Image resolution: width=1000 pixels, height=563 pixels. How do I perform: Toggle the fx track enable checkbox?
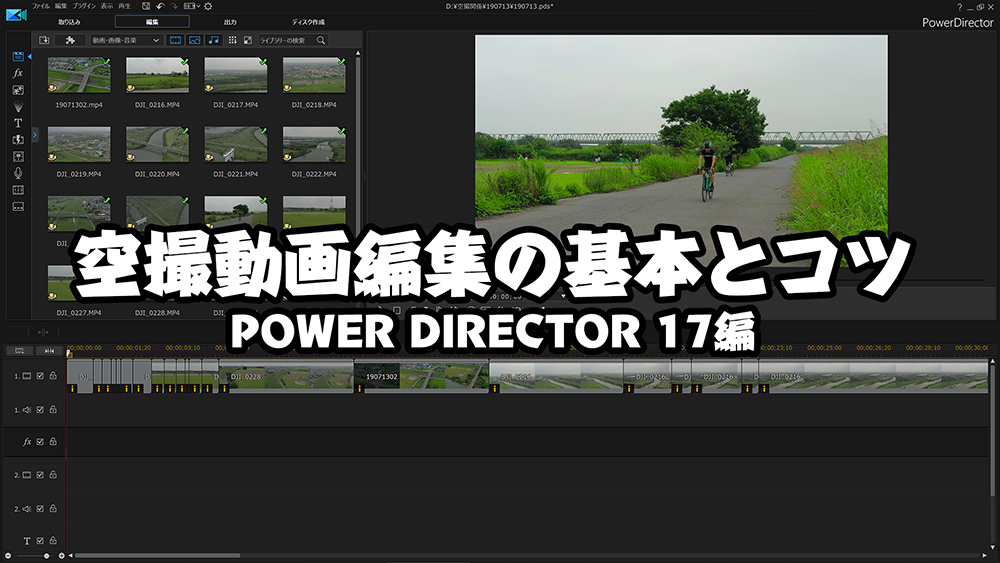pyautogui.click(x=40, y=442)
